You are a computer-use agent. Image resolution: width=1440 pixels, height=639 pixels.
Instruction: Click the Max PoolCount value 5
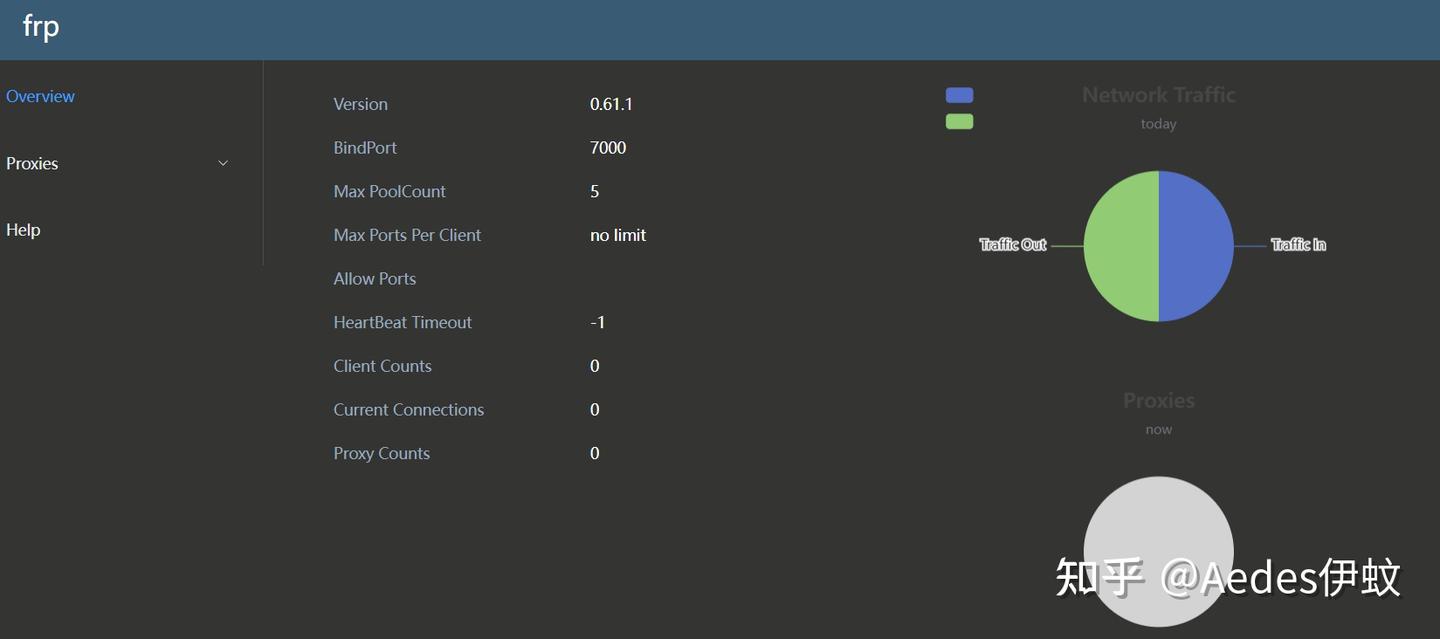tap(595, 191)
